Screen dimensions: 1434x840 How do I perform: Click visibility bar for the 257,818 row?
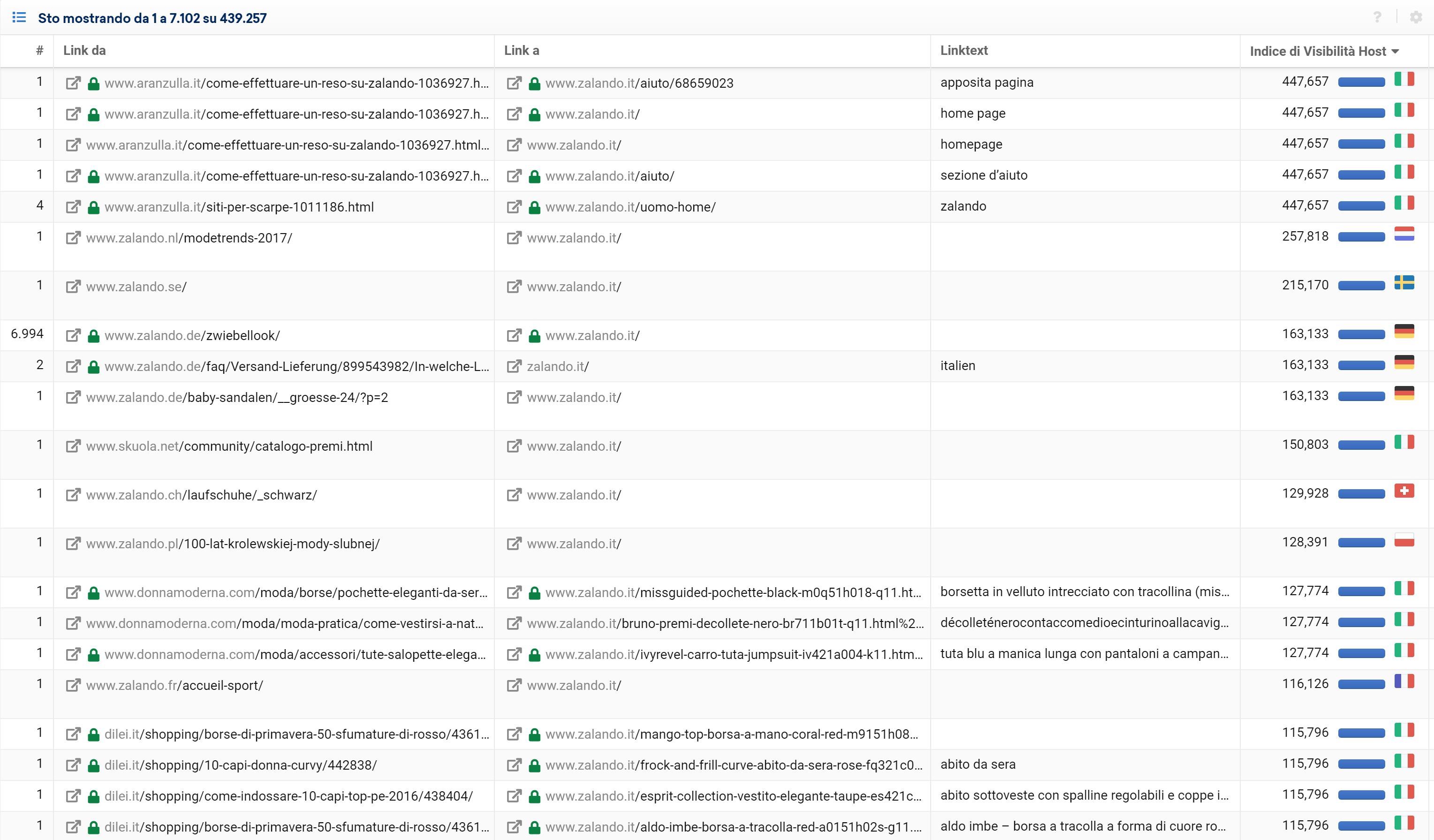(x=1361, y=237)
